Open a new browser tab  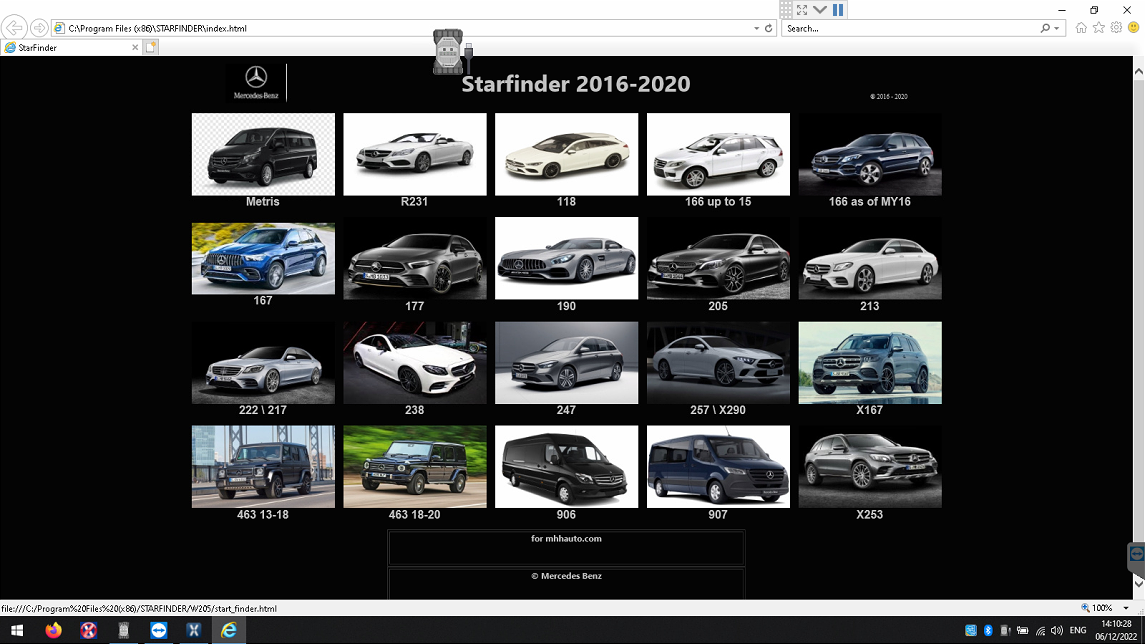tap(150, 47)
